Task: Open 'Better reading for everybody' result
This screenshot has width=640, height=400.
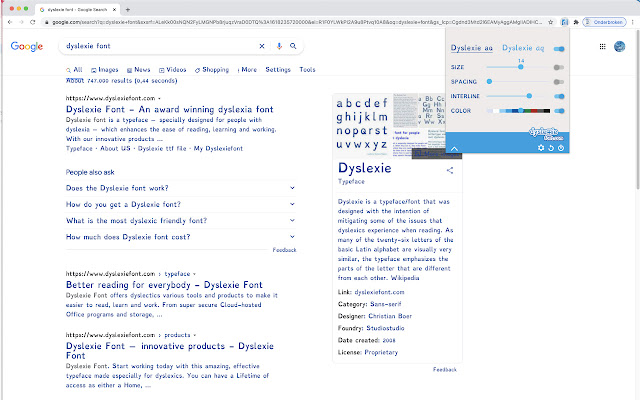Action: (164, 285)
